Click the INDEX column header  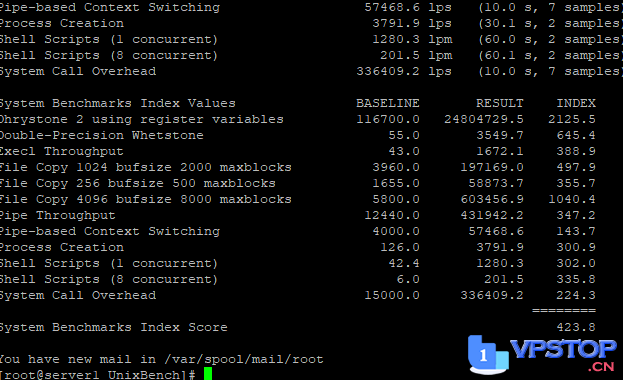(576, 103)
